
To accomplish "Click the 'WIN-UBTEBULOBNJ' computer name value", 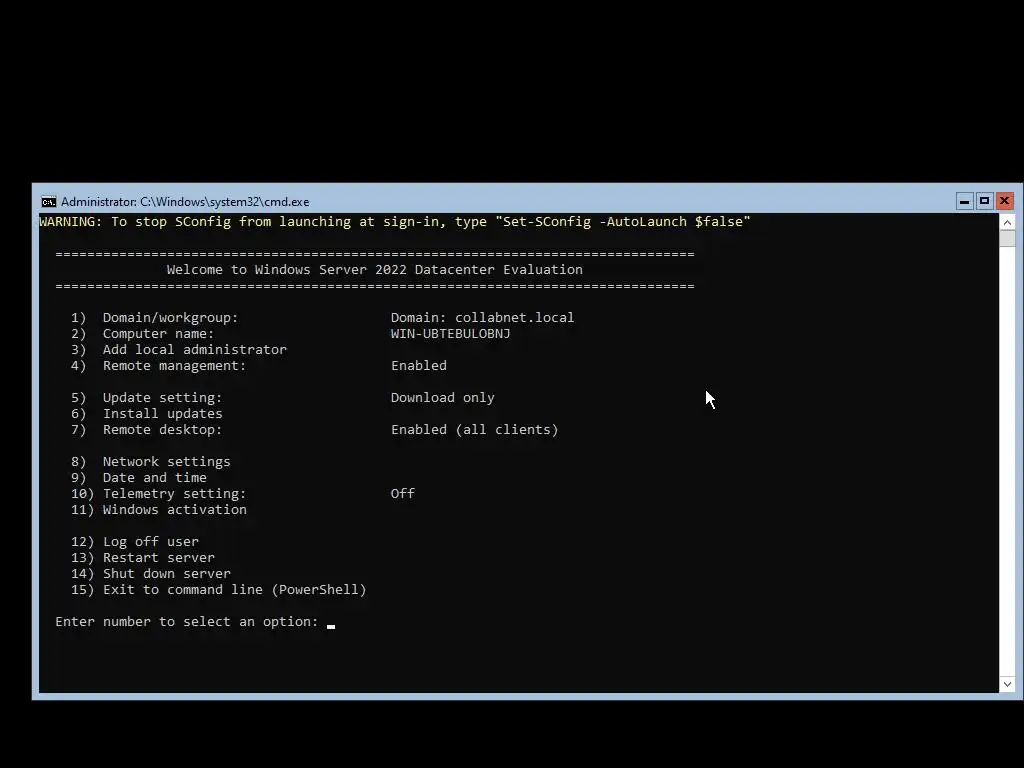I will pos(451,334).
